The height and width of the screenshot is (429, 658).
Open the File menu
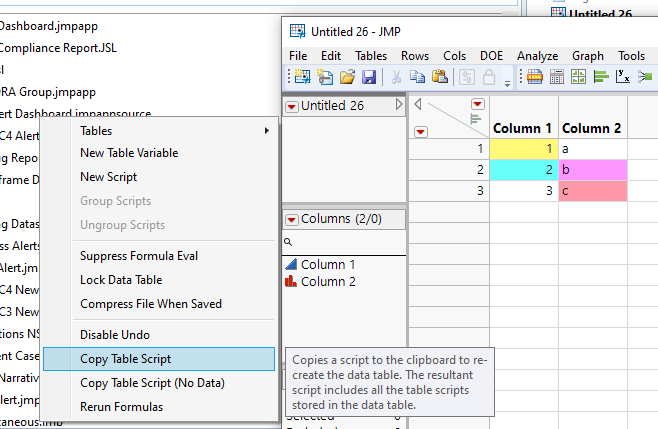point(298,56)
